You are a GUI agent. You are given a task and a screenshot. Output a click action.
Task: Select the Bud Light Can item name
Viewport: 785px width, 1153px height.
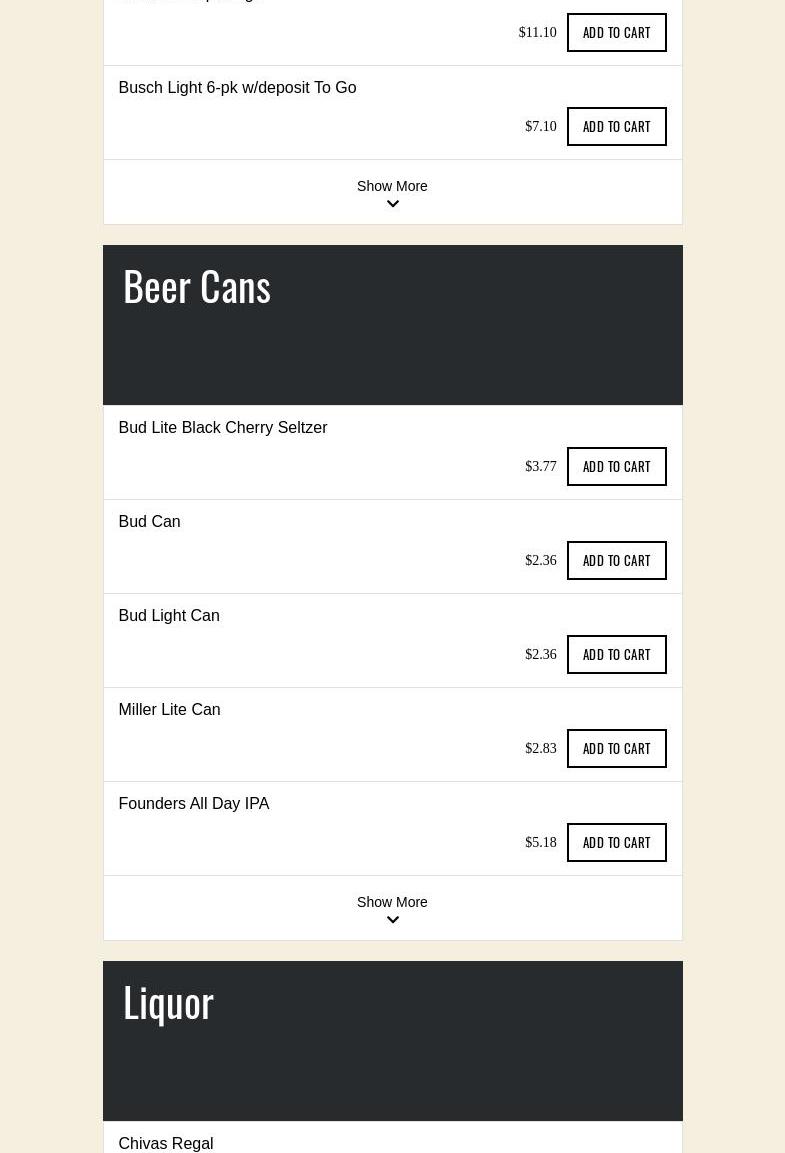pos(169,615)
